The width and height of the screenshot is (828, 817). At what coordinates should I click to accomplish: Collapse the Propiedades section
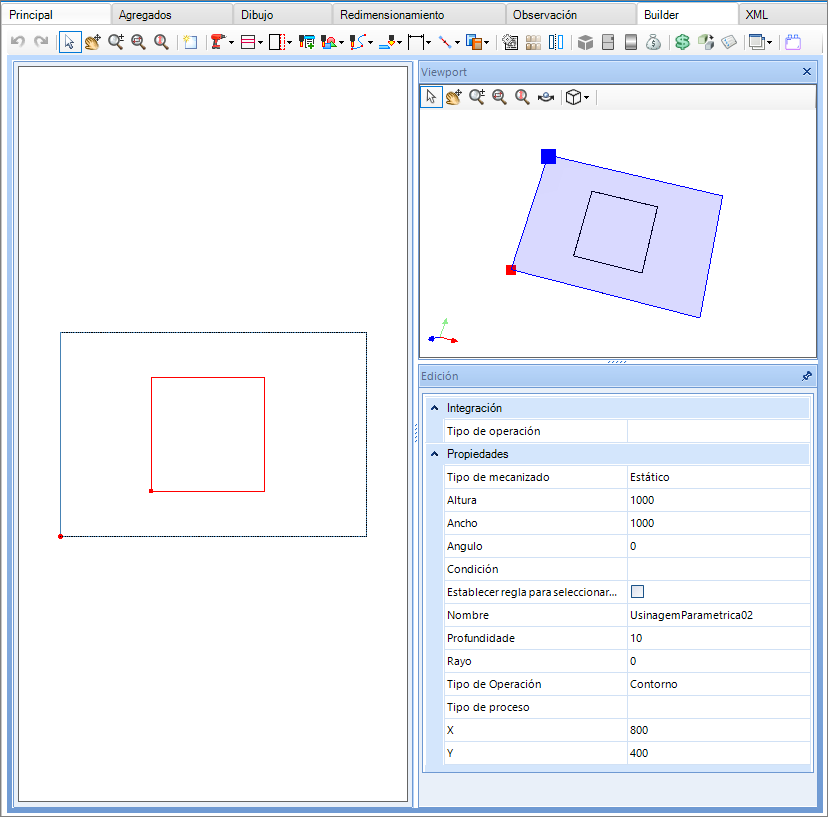tap(435, 454)
